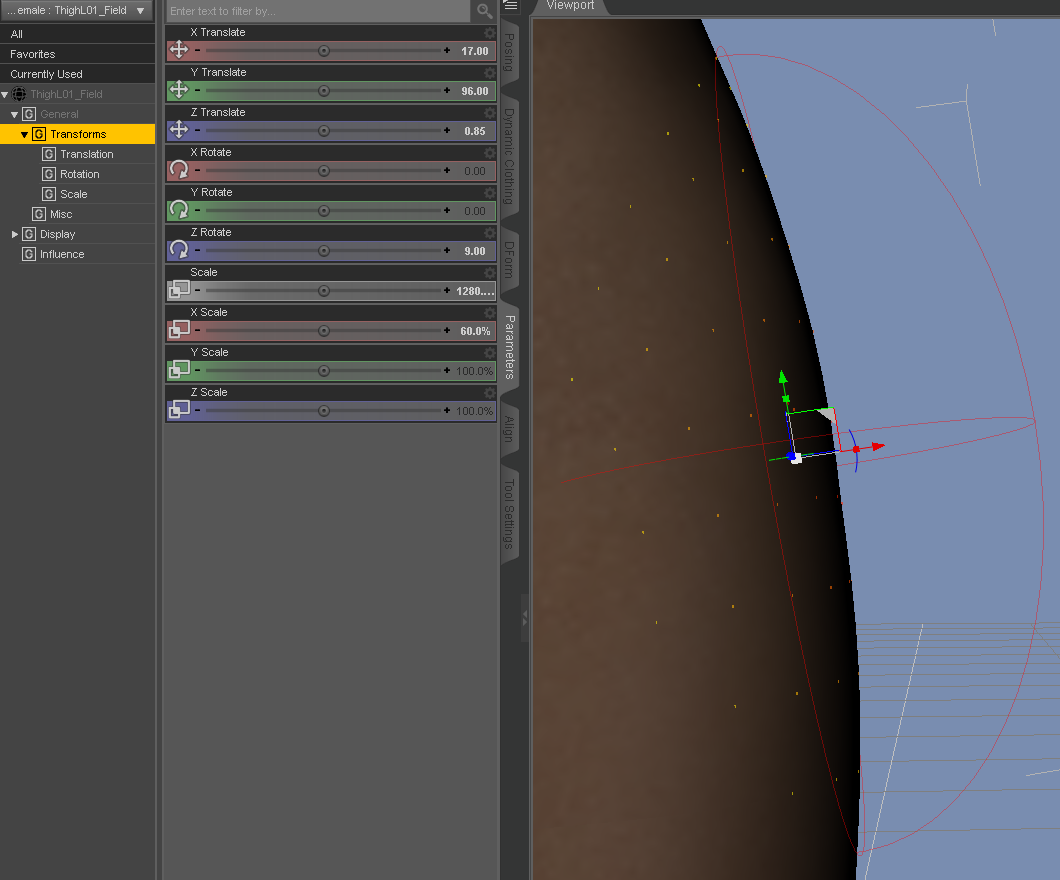Select the Scale group in tree
Screen dimensions: 1060x880
(73, 195)
